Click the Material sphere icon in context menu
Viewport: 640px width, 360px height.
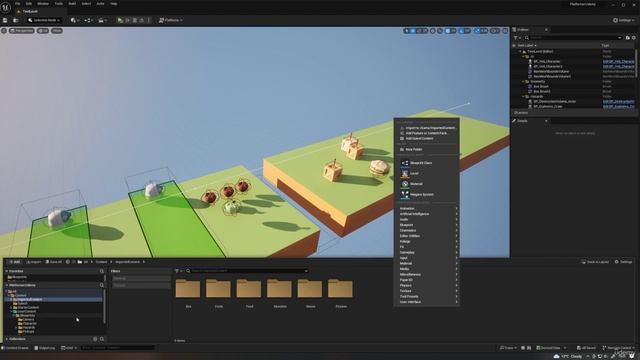(404, 184)
